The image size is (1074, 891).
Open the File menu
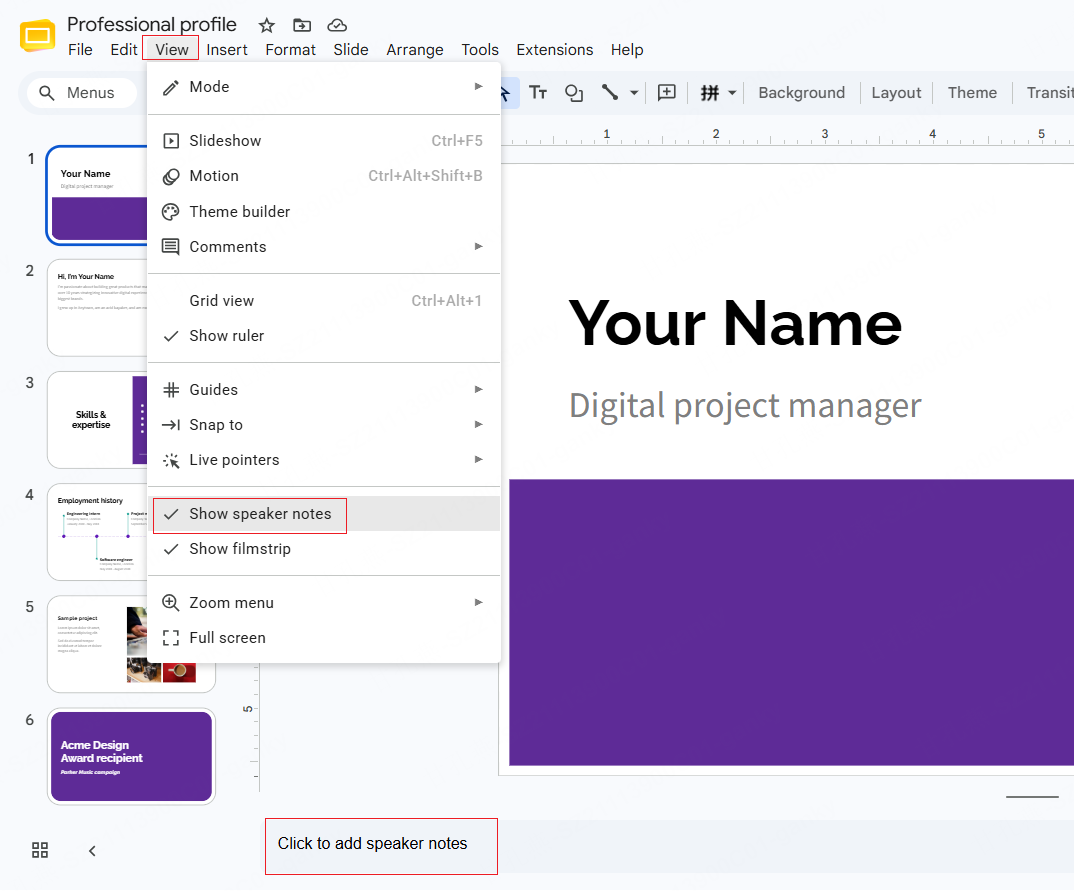click(x=80, y=49)
